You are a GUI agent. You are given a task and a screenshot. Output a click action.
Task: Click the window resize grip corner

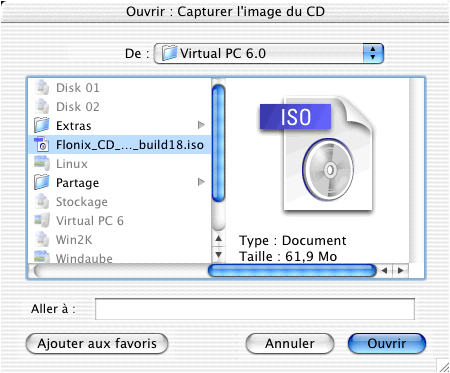coord(443,366)
